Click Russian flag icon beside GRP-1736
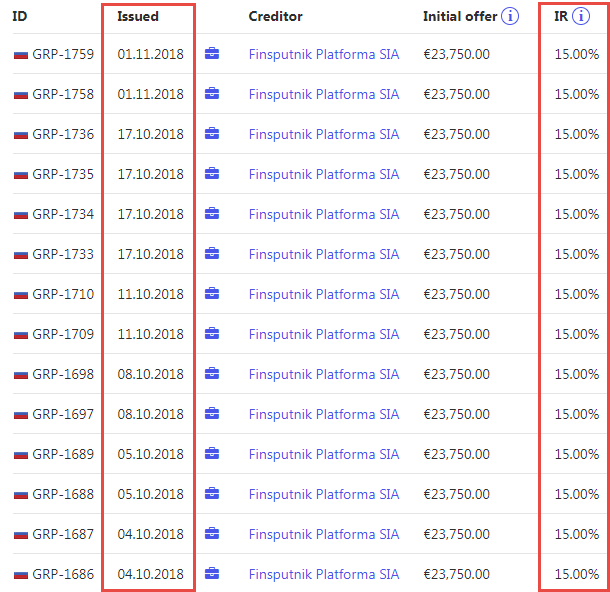This screenshot has width=610, height=592. [x=21, y=135]
